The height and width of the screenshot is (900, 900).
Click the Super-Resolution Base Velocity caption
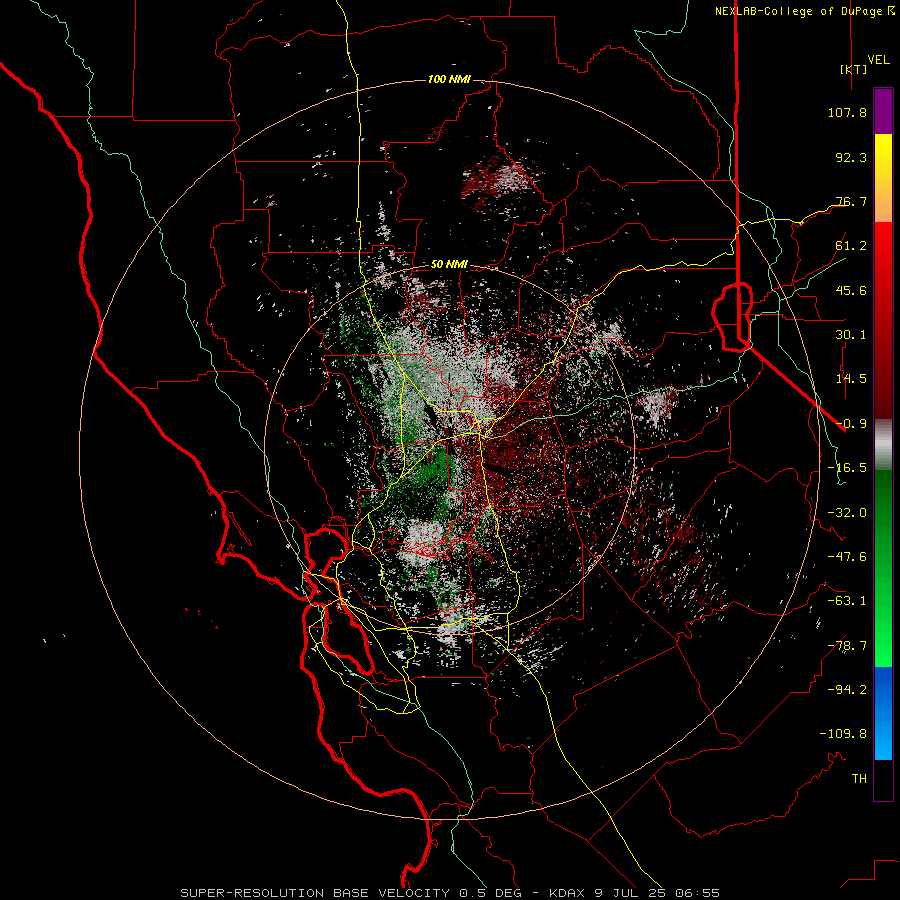449,893
